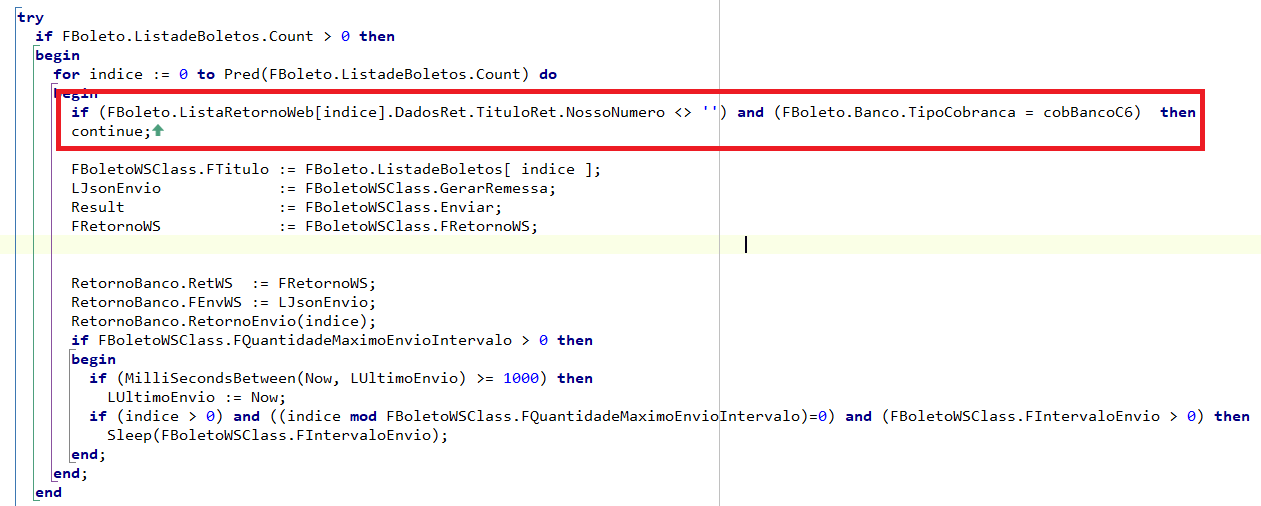Click the 'mod' operator keyword
The height and width of the screenshot is (506, 1261).
coord(364,416)
